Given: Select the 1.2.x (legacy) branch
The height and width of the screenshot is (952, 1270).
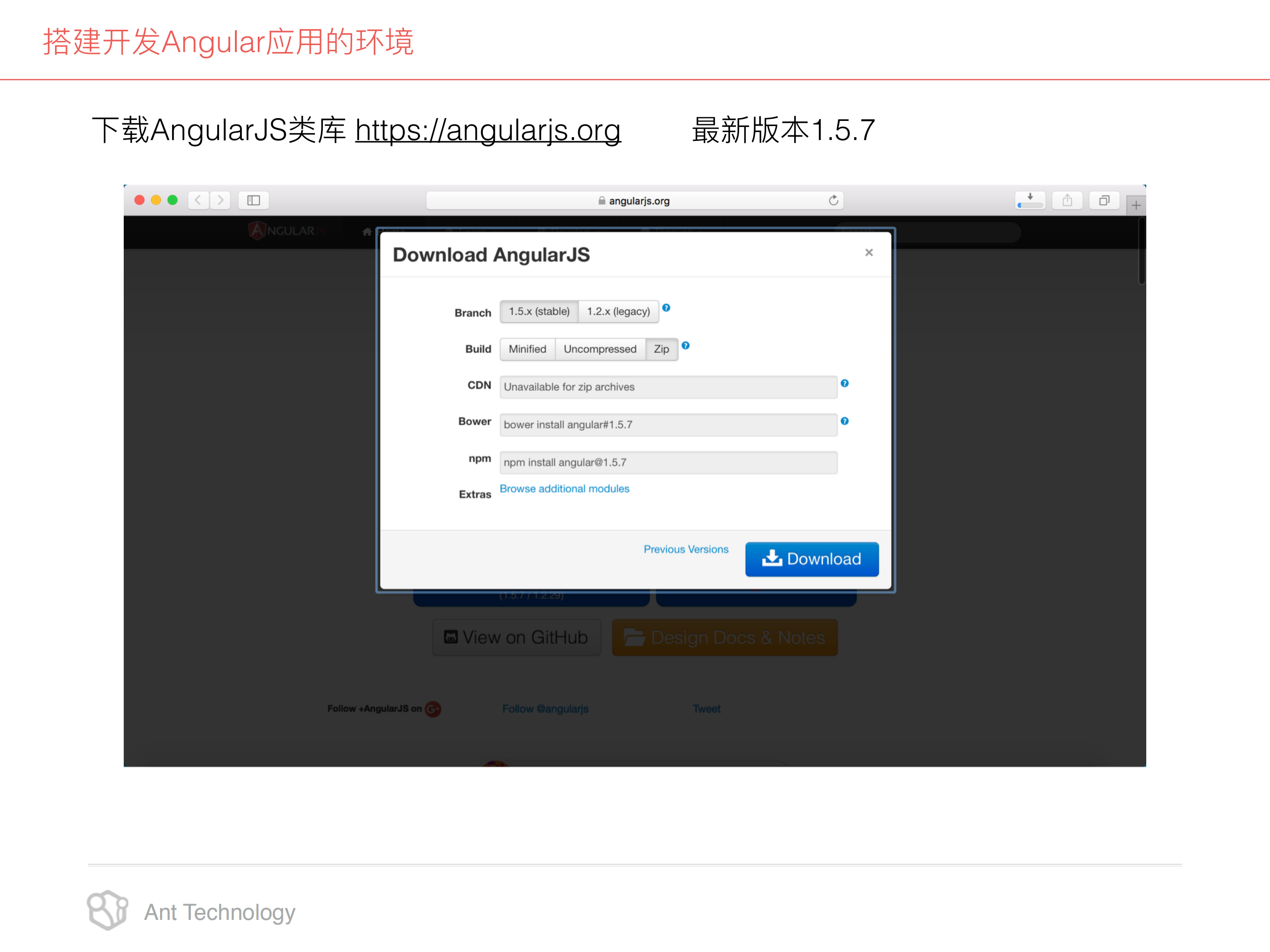Looking at the screenshot, I should 618,312.
